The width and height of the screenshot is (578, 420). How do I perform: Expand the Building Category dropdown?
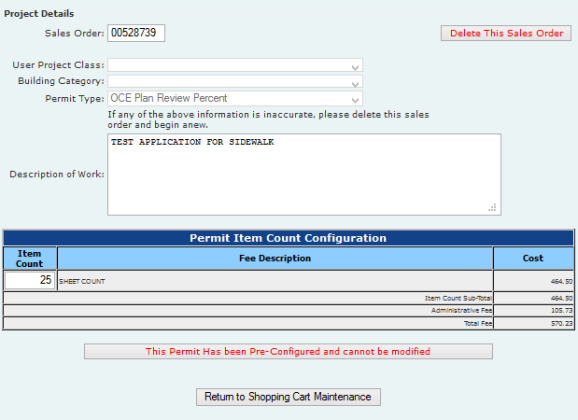coord(235,81)
